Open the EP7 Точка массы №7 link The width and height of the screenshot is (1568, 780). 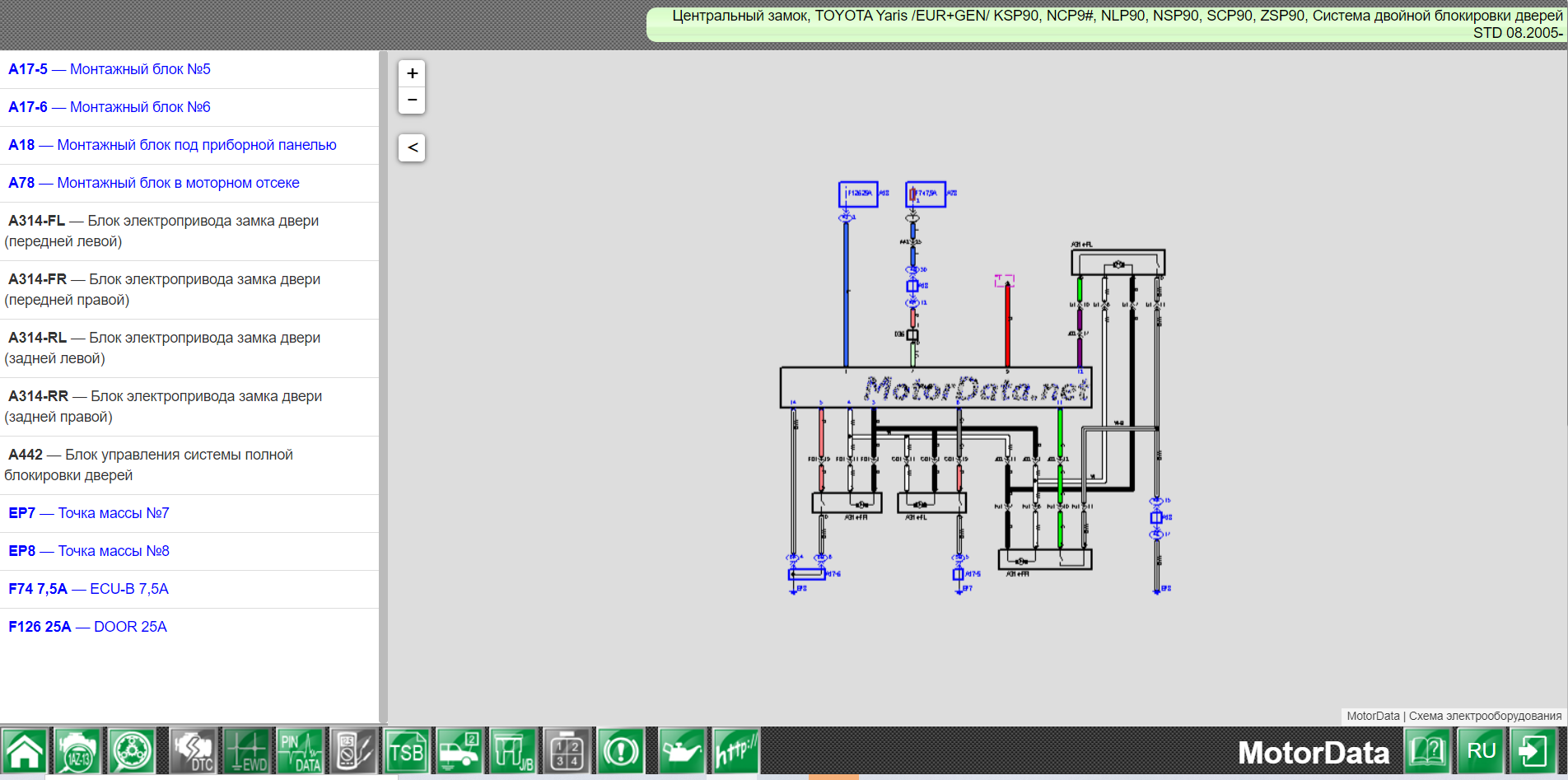[89, 513]
